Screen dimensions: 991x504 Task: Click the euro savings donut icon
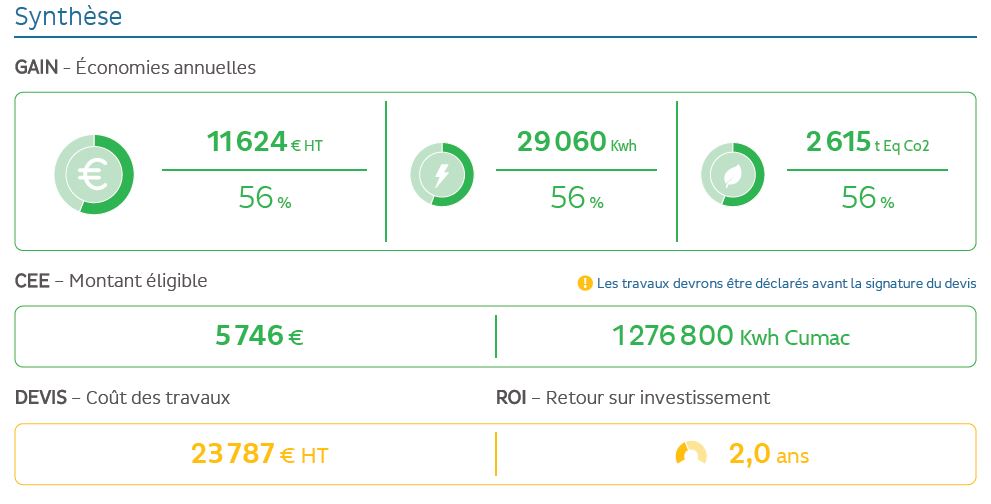(x=93, y=174)
